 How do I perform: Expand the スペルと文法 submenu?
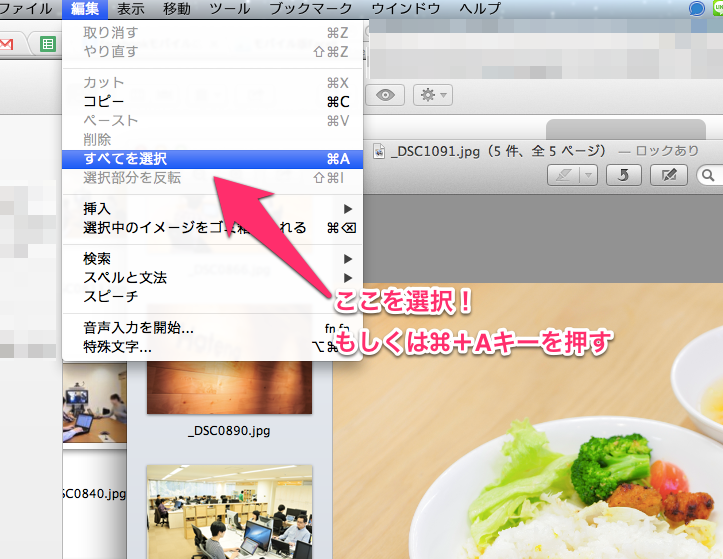213,278
